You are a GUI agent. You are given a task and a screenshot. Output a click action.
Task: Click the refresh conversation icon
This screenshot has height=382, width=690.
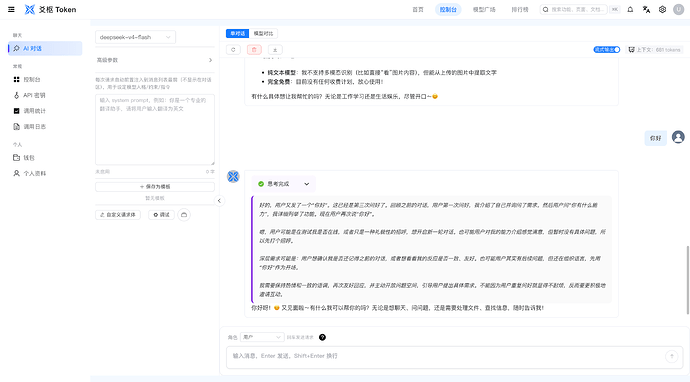tap(233, 50)
